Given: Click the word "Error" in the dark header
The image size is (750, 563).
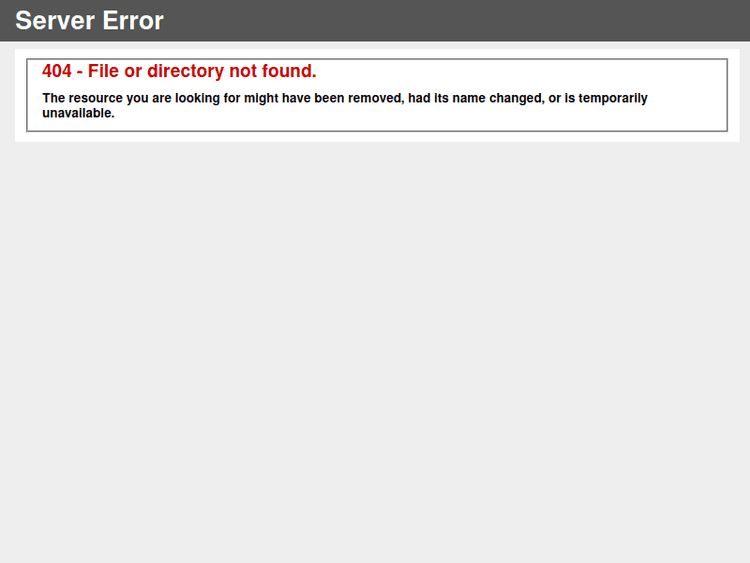Looking at the screenshot, I should tap(133, 21).
